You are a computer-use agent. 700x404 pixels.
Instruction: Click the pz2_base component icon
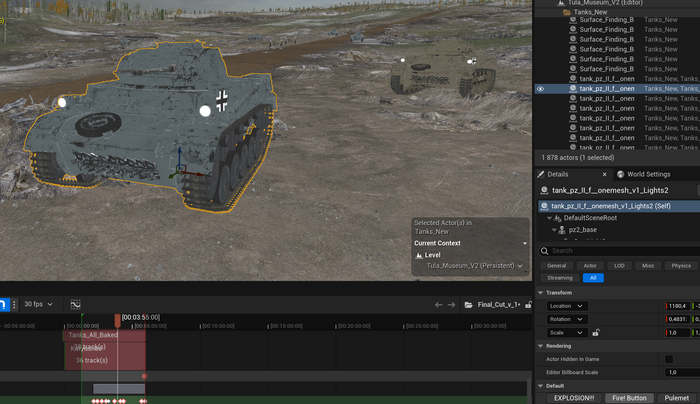[563, 230]
